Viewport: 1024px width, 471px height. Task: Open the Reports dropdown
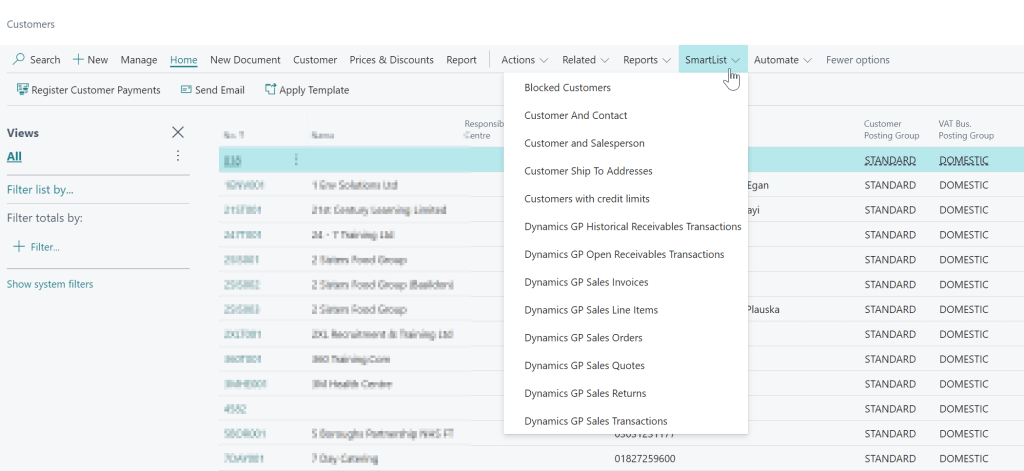click(646, 60)
